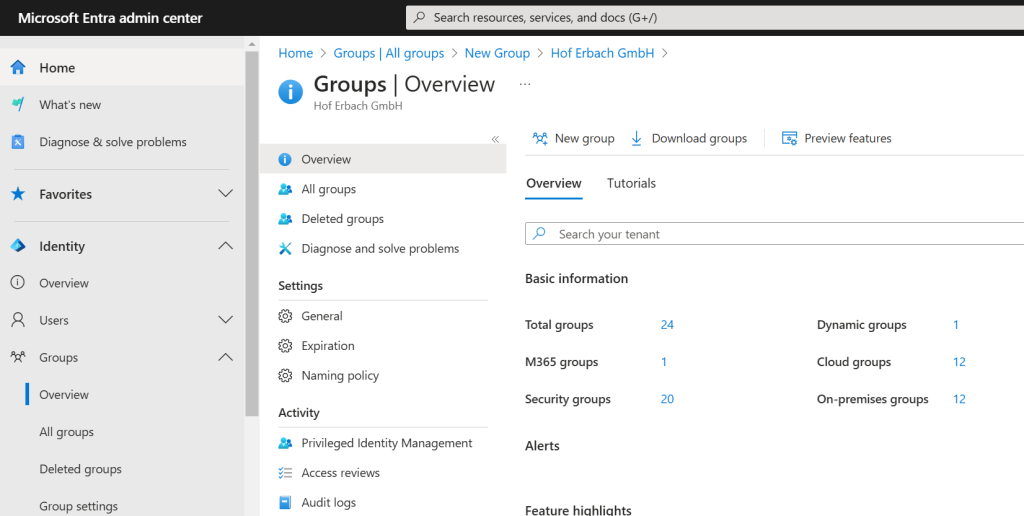
Task: Click the Identity Overview info circle icon
Action: pyautogui.click(x=18, y=283)
